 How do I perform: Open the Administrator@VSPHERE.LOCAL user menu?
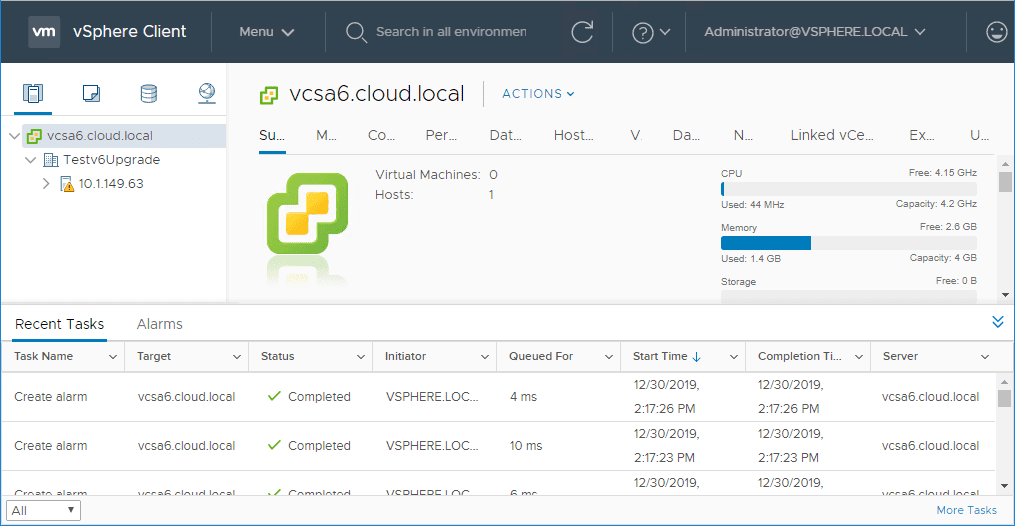(x=814, y=32)
